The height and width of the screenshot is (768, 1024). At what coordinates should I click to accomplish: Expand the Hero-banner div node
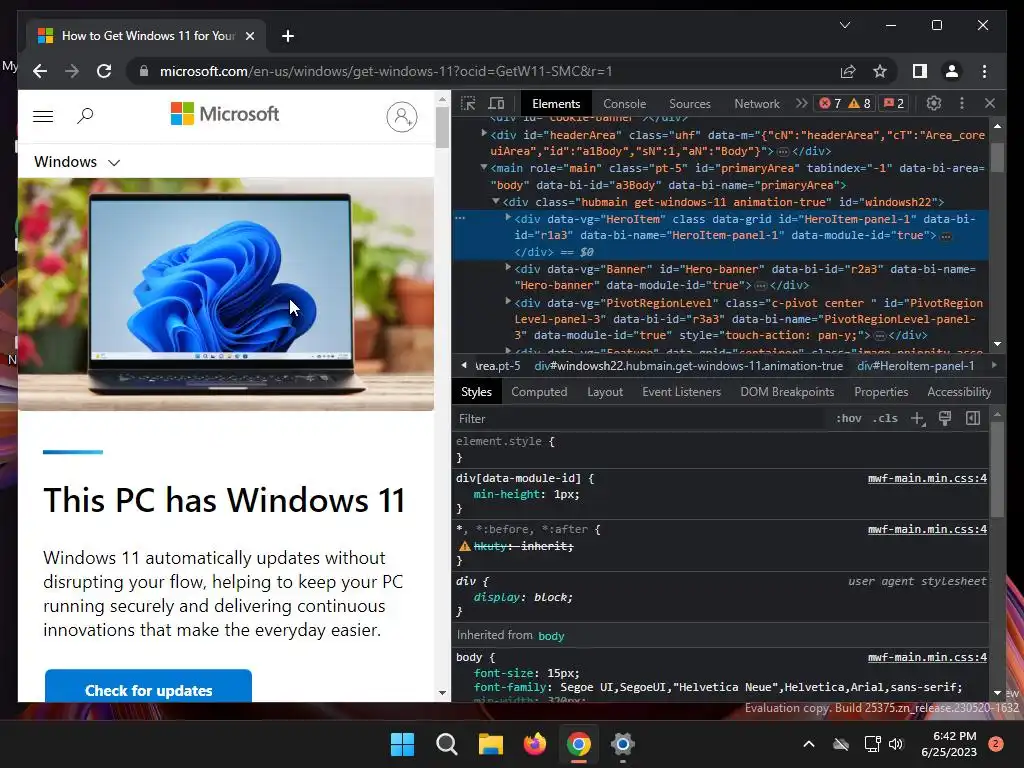508,267
